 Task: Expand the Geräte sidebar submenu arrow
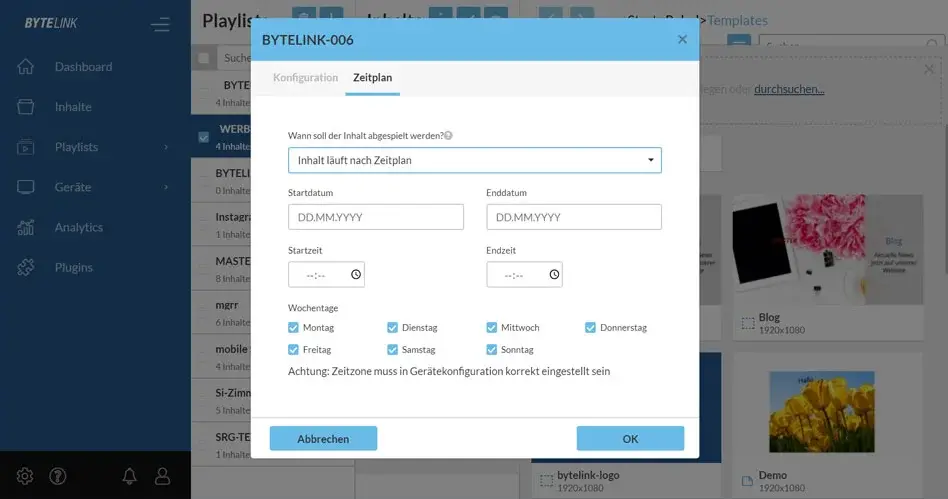(x=166, y=187)
